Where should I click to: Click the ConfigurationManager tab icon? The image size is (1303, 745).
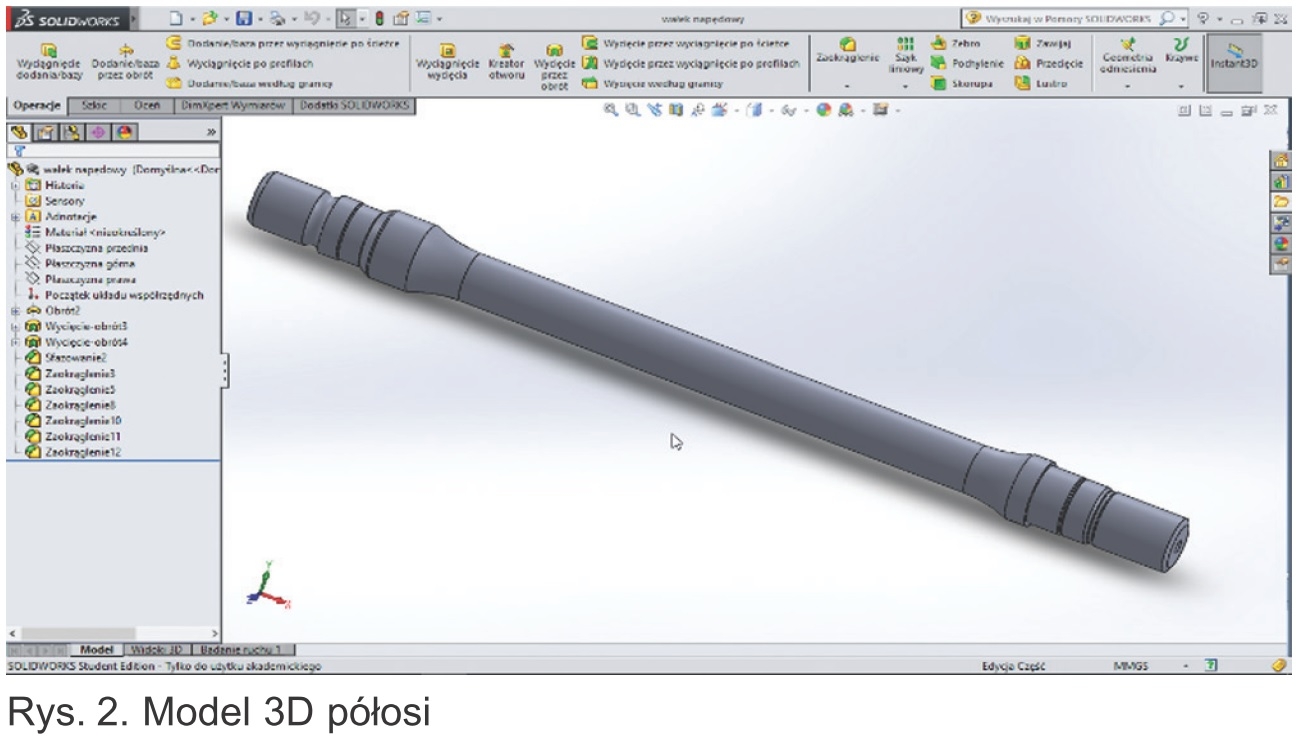(x=70, y=132)
